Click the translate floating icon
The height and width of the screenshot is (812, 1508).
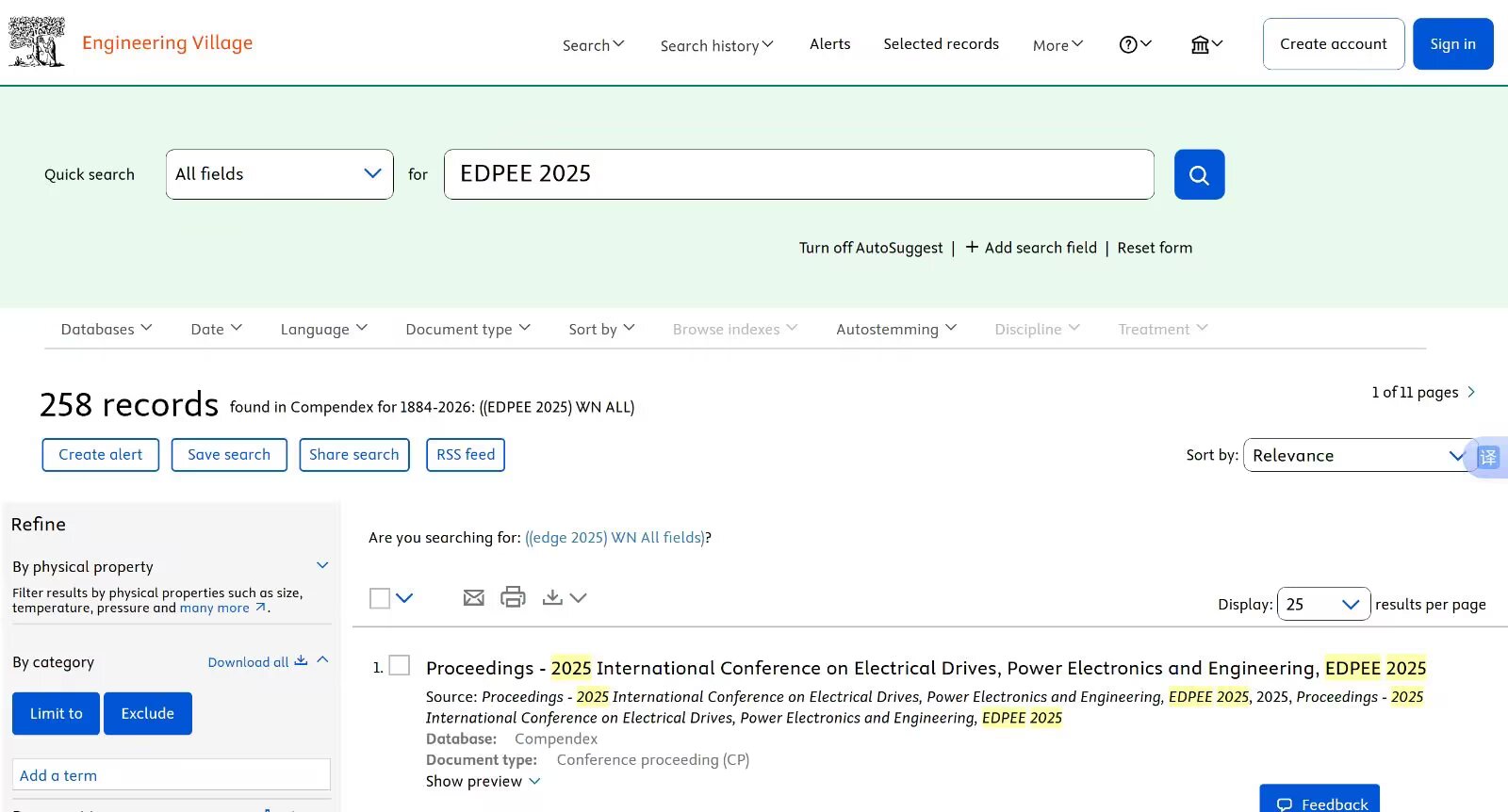click(1487, 457)
